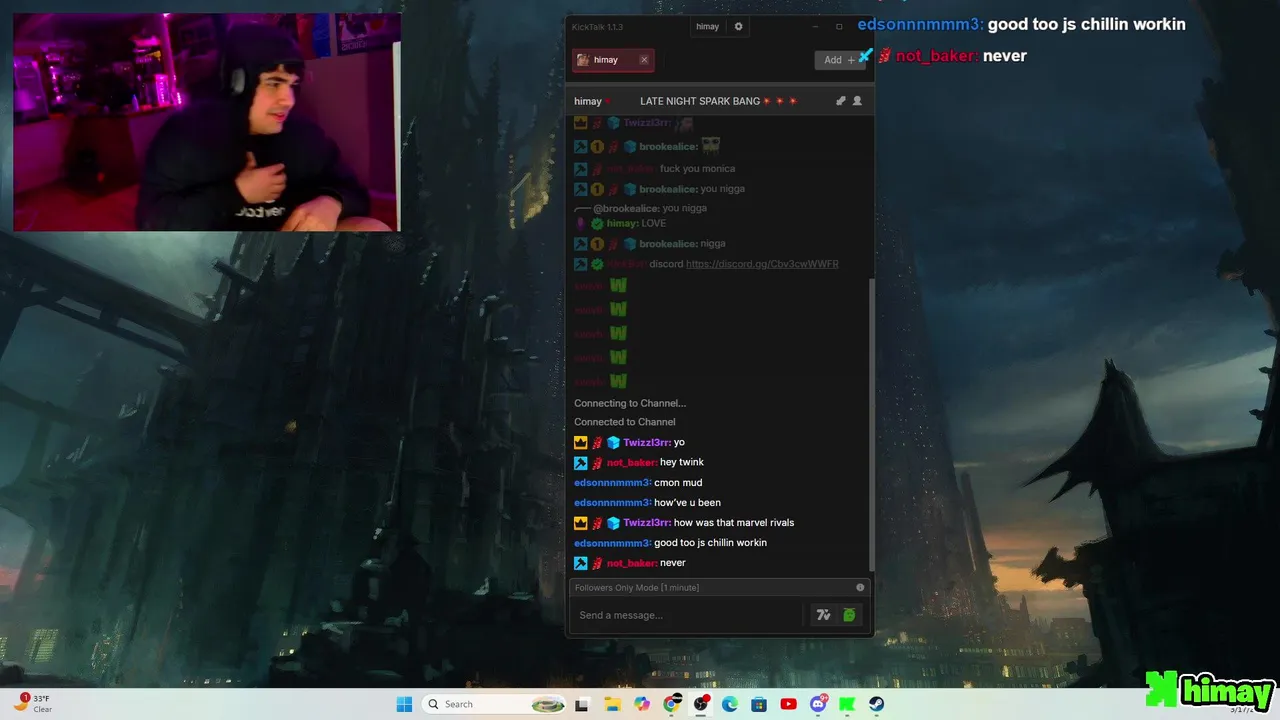
Task: Click message "good too js chillin workin" in chat
Action: tap(710, 542)
